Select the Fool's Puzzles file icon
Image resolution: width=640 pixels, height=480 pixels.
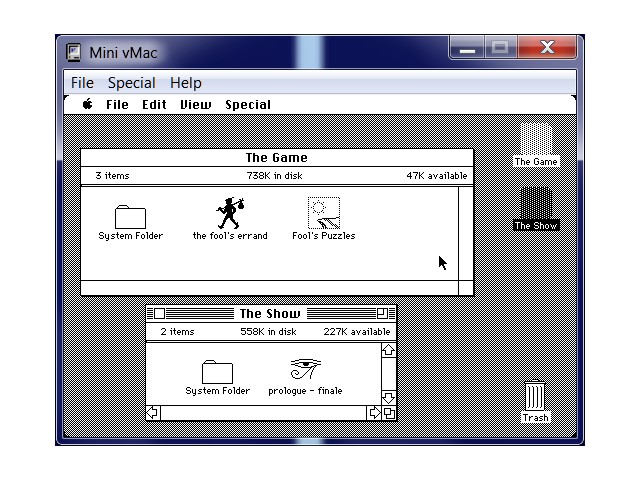point(324,213)
